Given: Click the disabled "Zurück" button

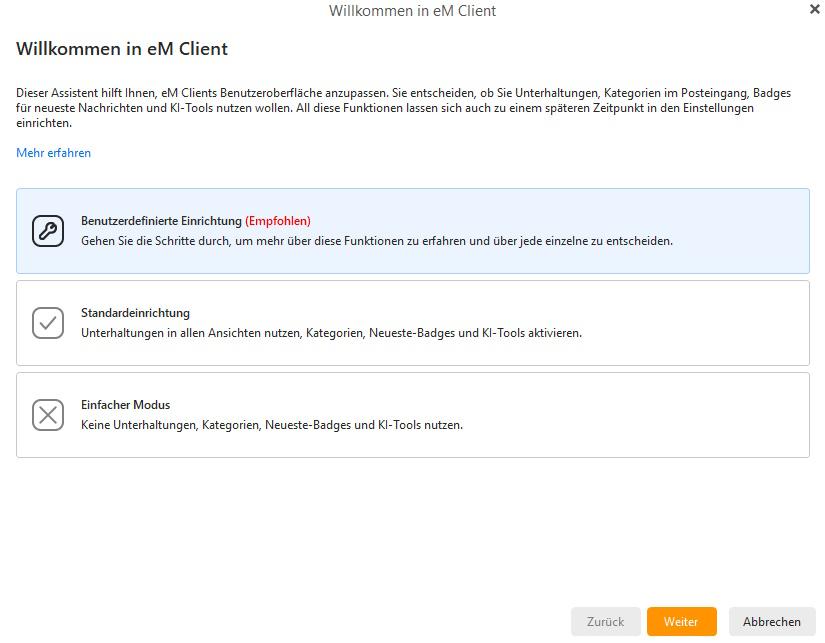Looking at the screenshot, I should tap(605, 621).
